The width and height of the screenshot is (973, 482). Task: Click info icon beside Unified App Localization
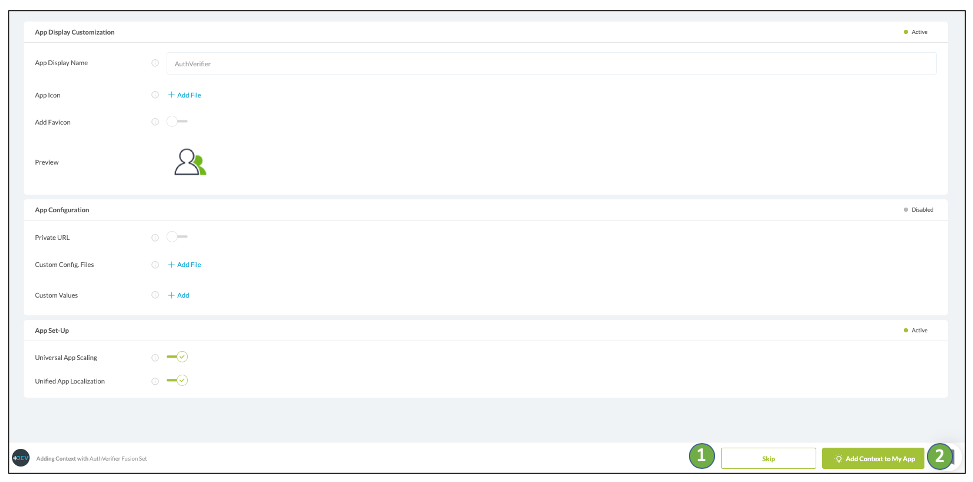[155, 381]
